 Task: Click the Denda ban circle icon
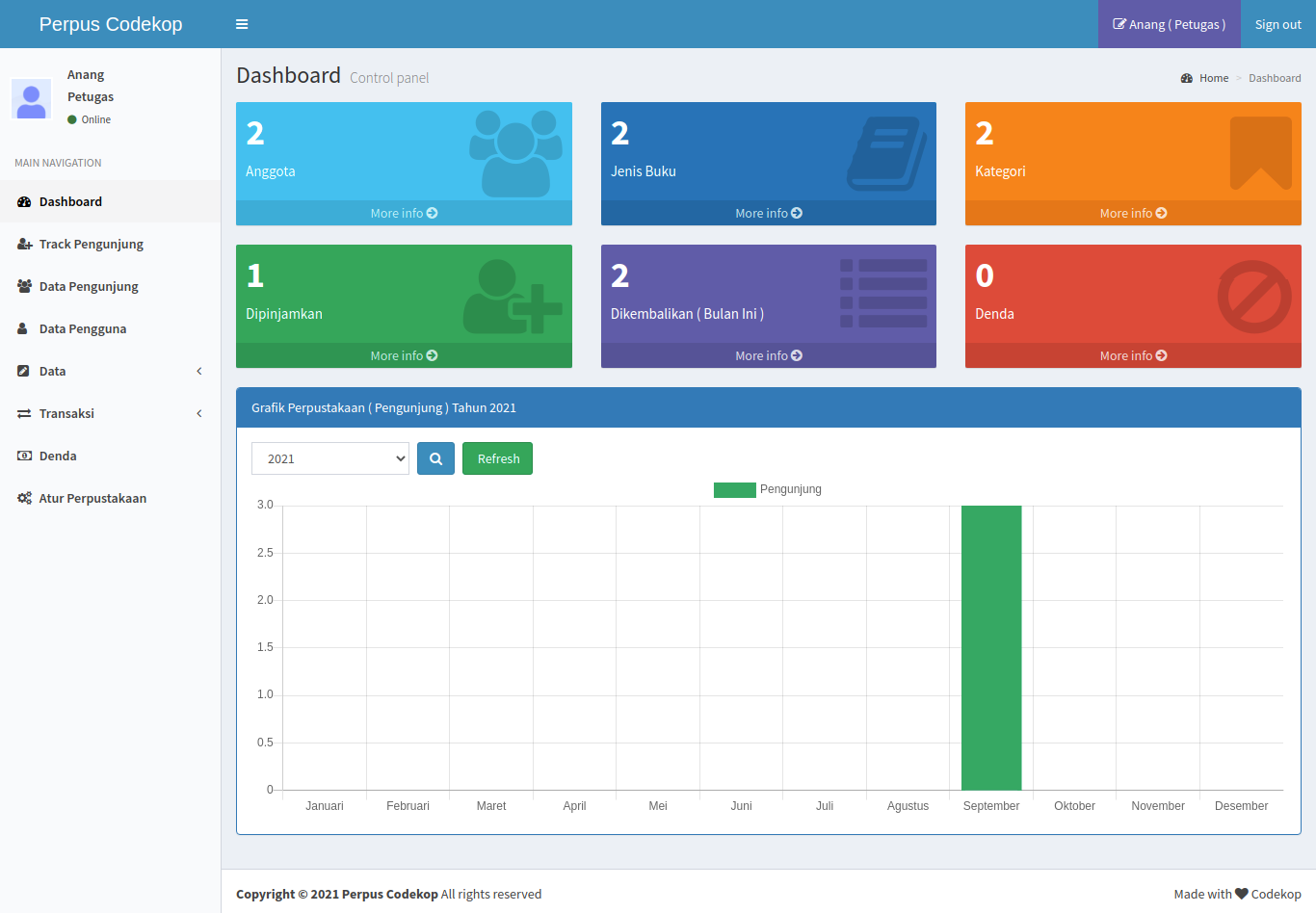(1254, 297)
